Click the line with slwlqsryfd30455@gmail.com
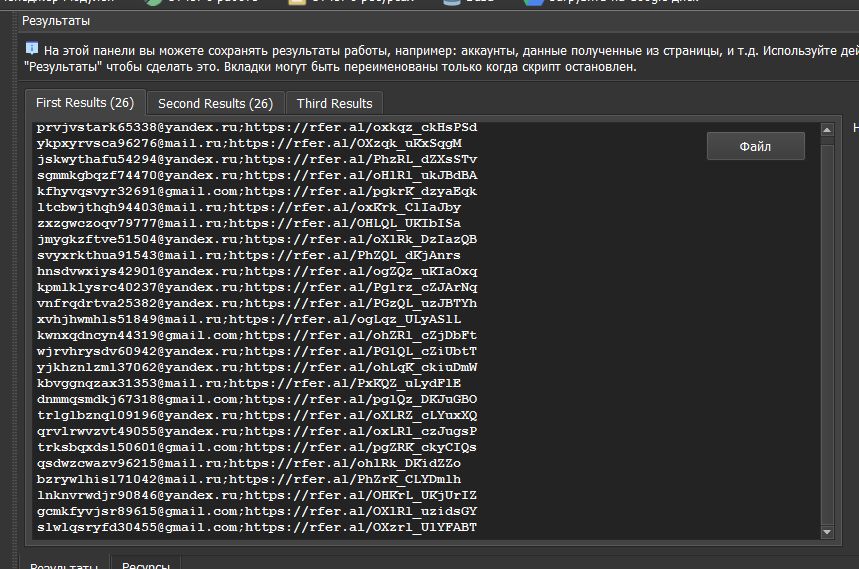The width and height of the screenshot is (859, 569). coord(257,527)
